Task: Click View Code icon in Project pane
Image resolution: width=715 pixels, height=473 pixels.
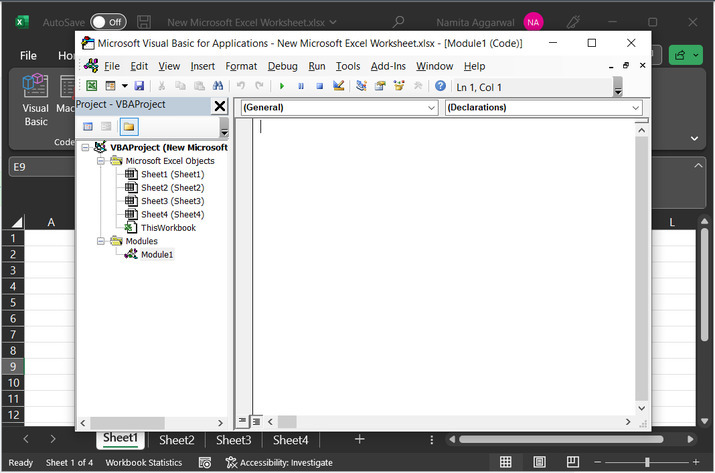Action: click(88, 127)
